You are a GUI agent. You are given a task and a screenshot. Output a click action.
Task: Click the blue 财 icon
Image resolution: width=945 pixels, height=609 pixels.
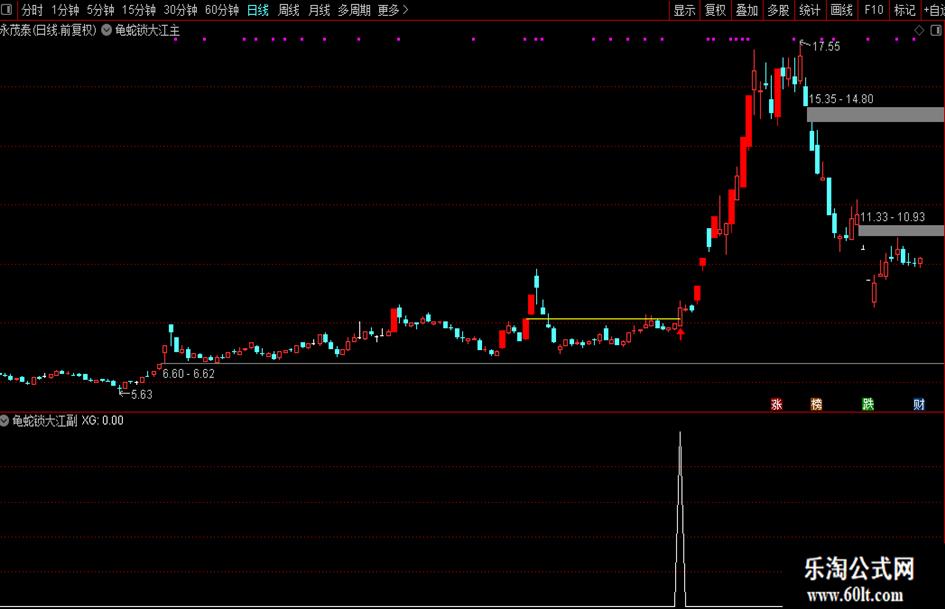click(918, 404)
